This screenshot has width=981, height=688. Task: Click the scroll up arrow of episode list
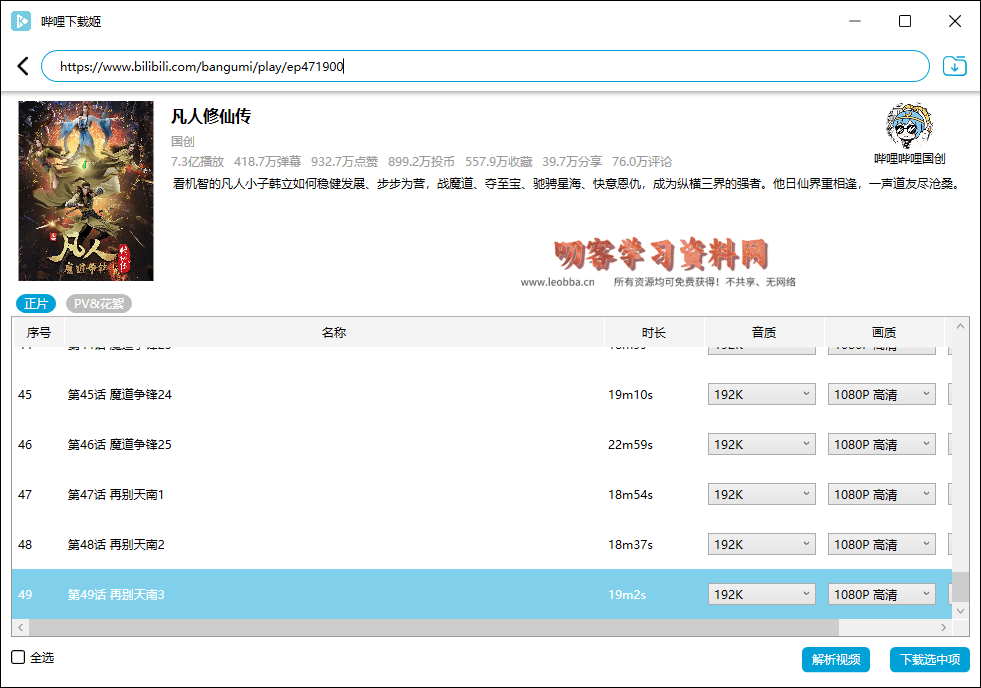click(x=960, y=328)
